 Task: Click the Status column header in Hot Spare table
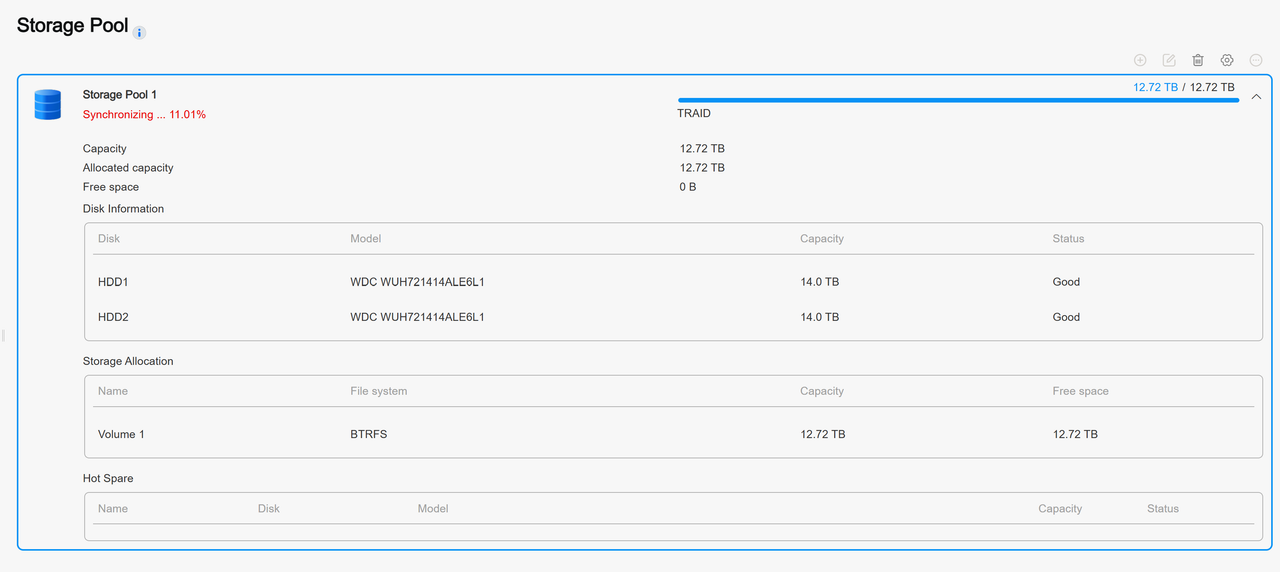point(1163,509)
